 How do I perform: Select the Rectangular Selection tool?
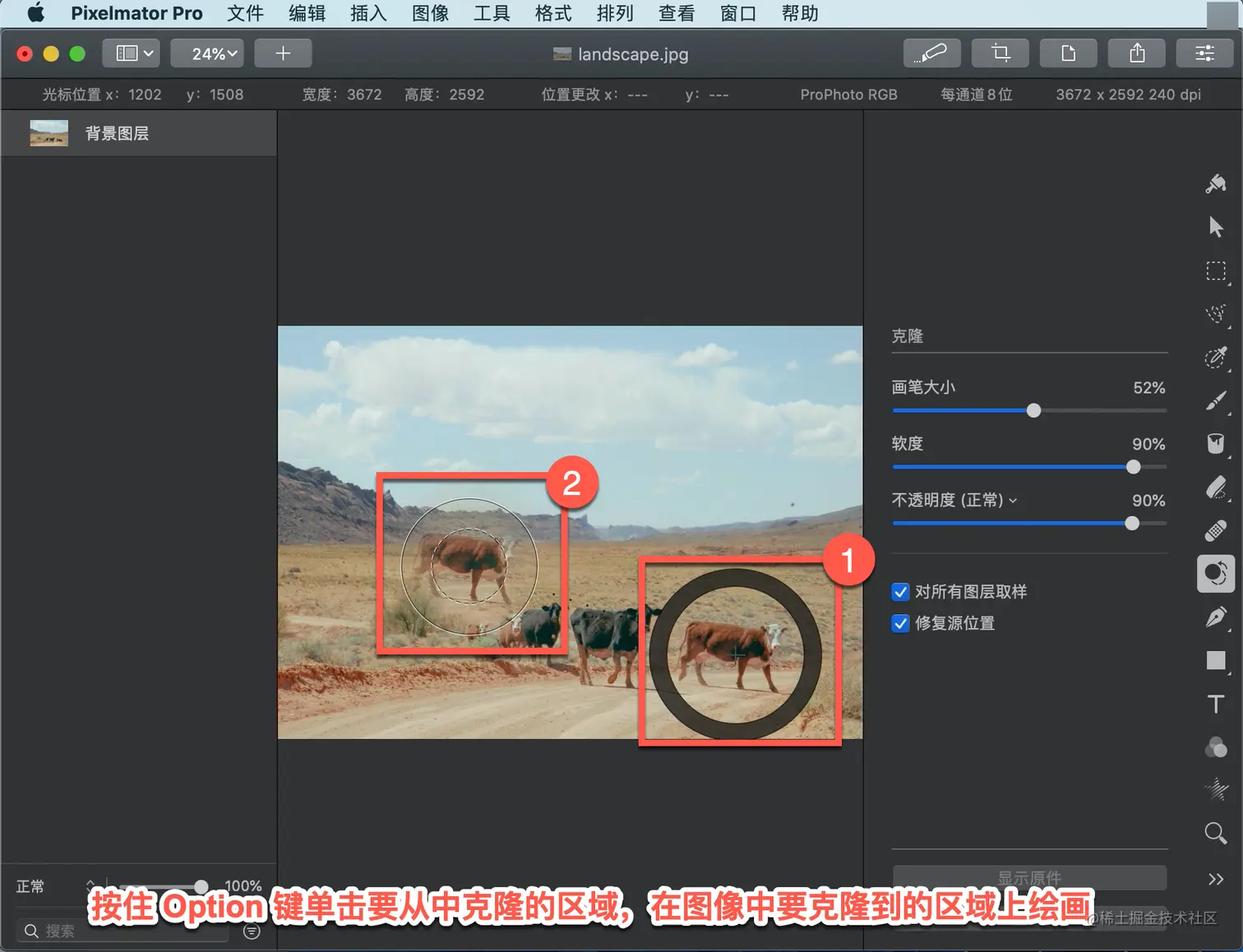pyautogui.click(x=1216, y=271)
